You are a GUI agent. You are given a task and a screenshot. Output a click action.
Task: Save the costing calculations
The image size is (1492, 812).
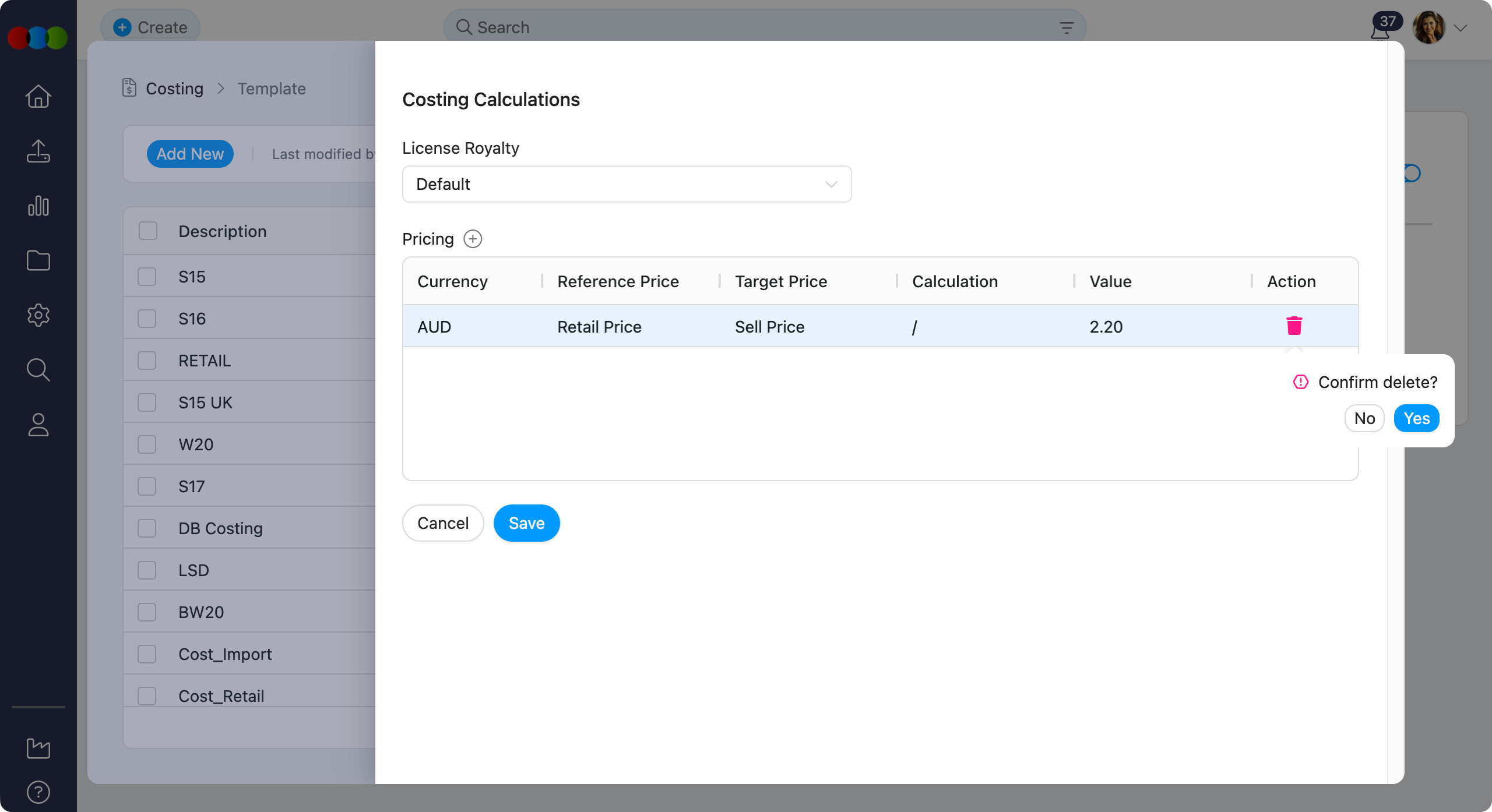pos(526,522)
